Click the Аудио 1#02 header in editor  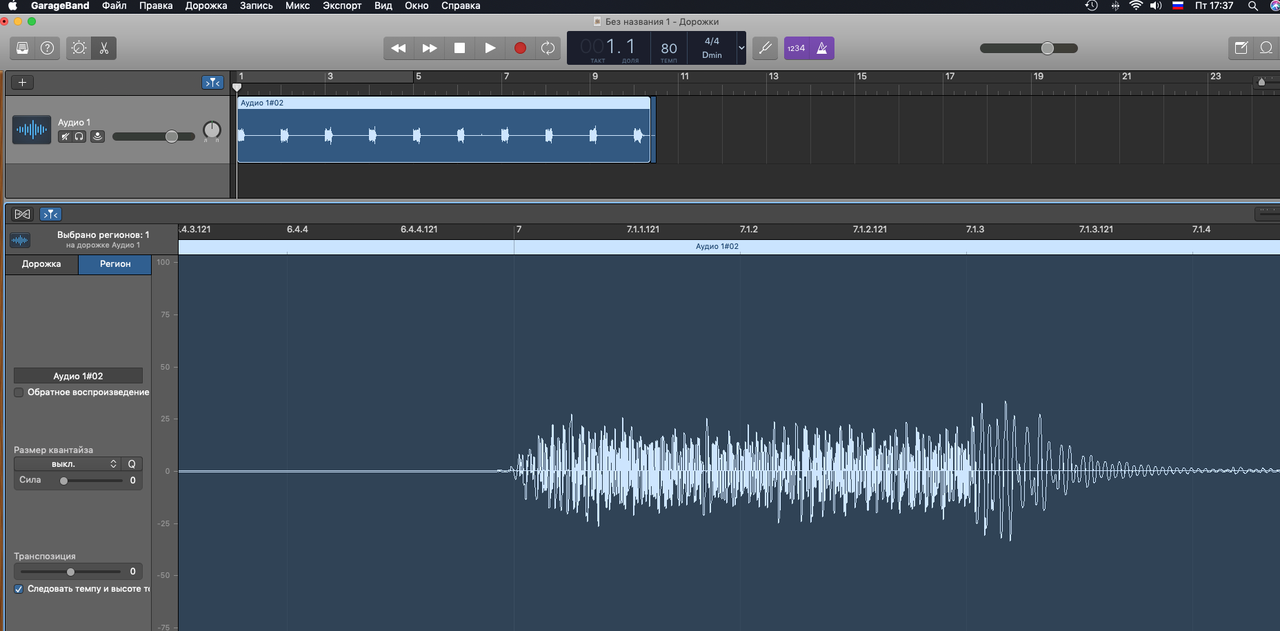click(x=717, y=246)
